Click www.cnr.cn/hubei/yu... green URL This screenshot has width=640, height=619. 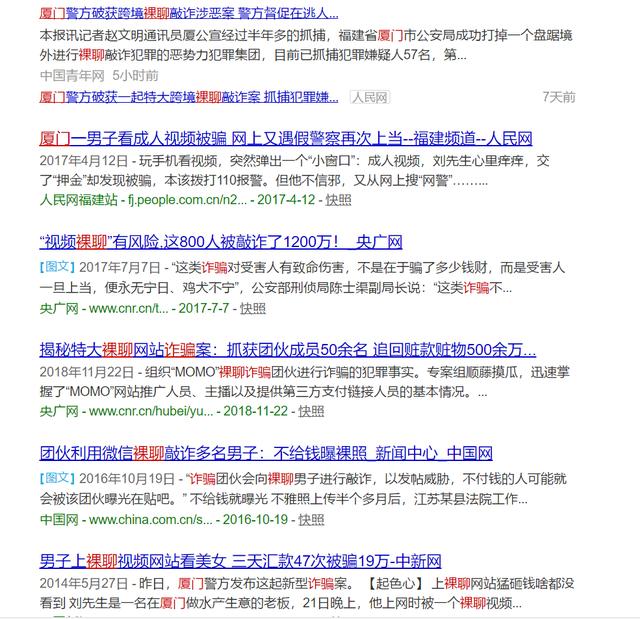(x=151, y=411)
